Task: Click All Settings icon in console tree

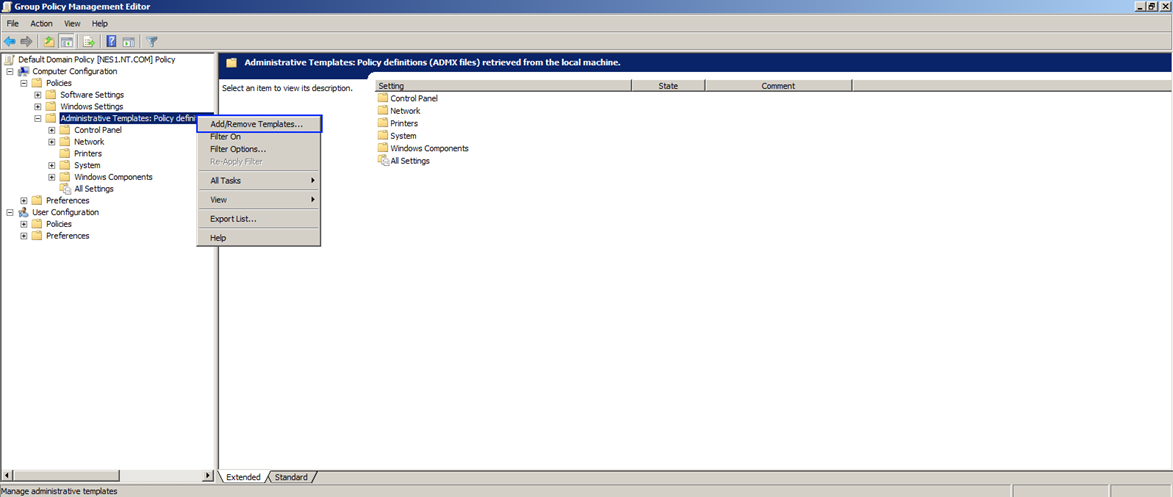Action: [x=65, y=189]
